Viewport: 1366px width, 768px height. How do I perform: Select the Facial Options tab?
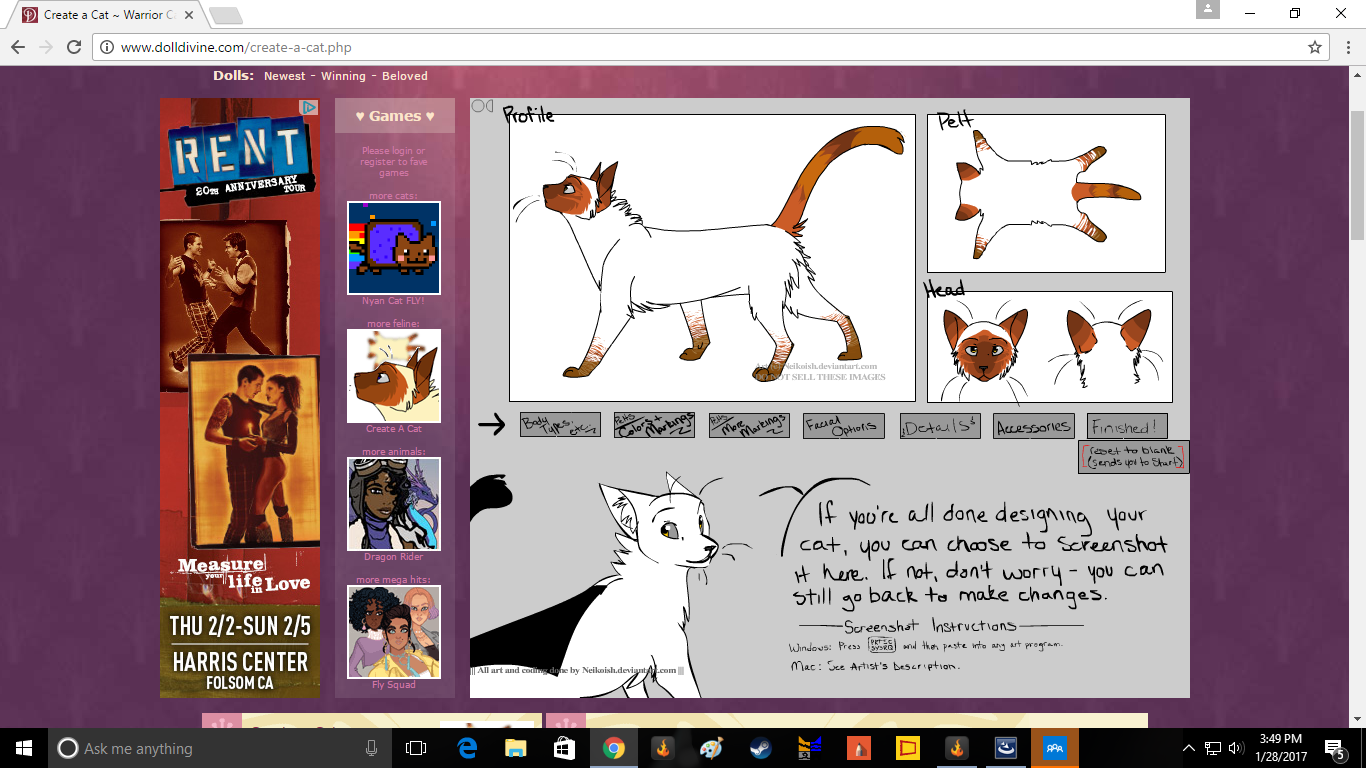click(x=844, y=426)
